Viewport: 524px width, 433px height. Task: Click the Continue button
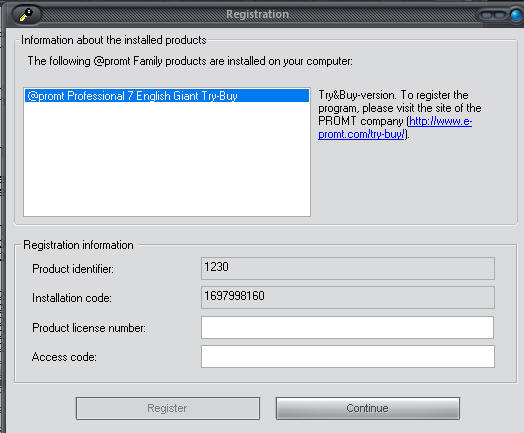click(x=368, y=408)
